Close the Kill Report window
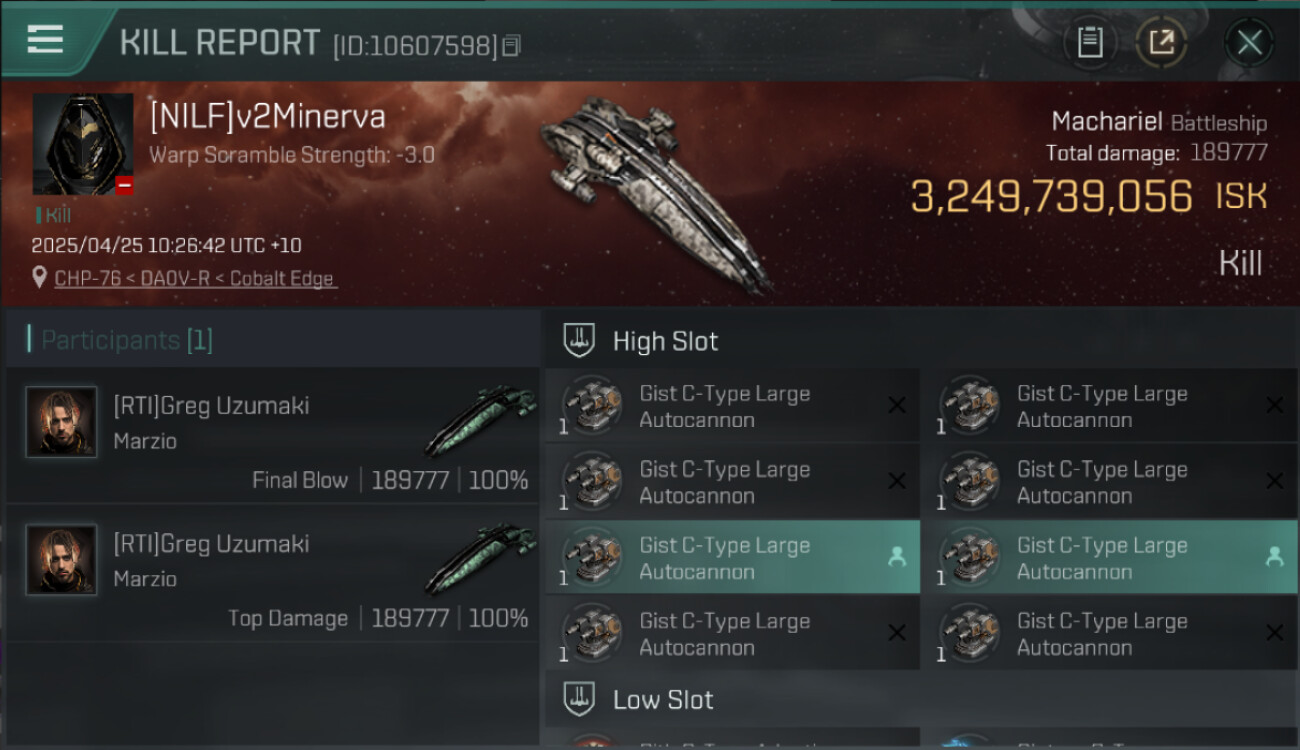Viewport: 1300px width, 750px height. coord(1249,42)
